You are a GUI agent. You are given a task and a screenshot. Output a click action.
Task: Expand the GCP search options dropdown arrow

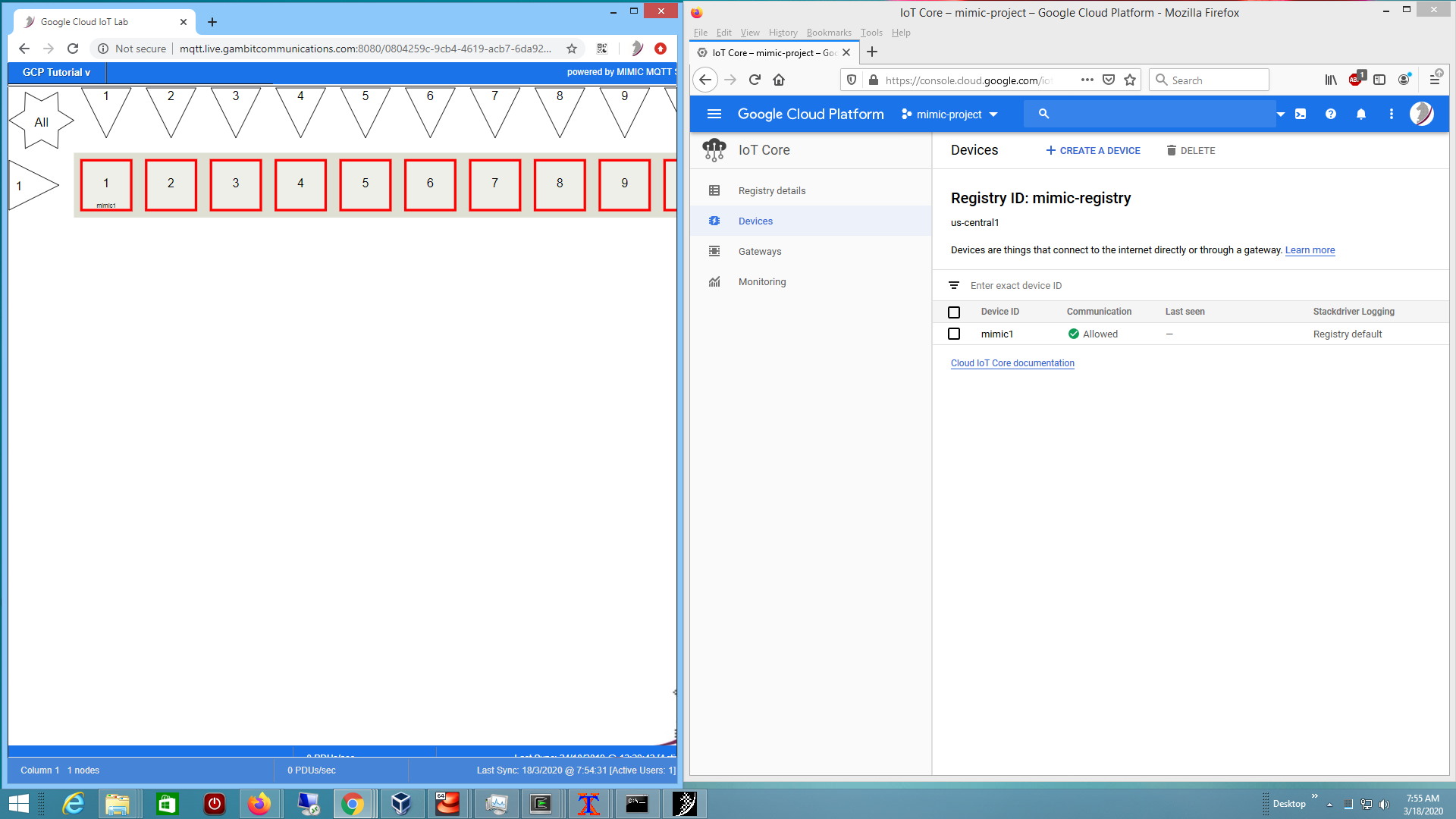coord(1281,114)
